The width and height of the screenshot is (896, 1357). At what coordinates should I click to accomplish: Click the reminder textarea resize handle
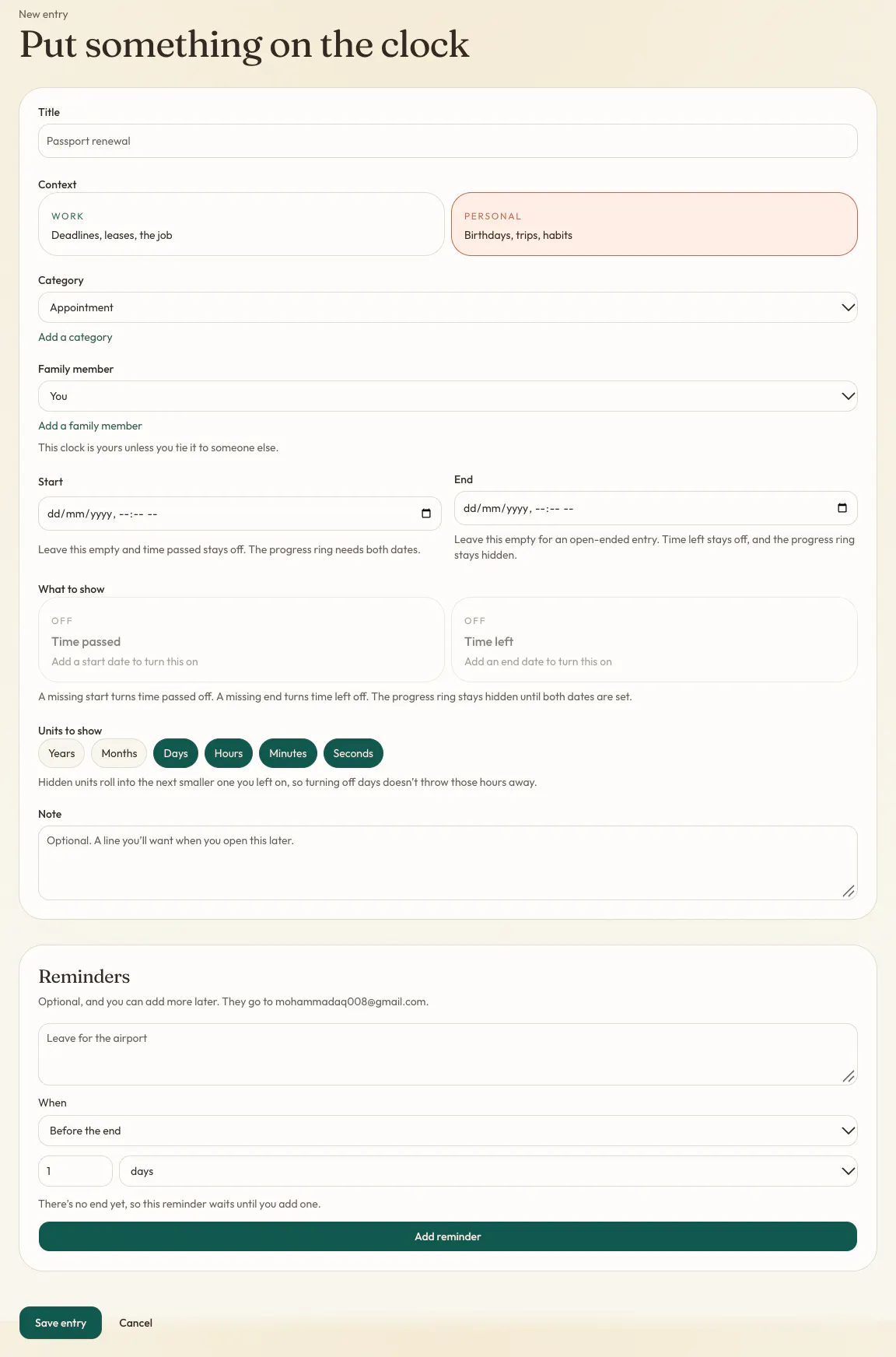(849, 1076)
